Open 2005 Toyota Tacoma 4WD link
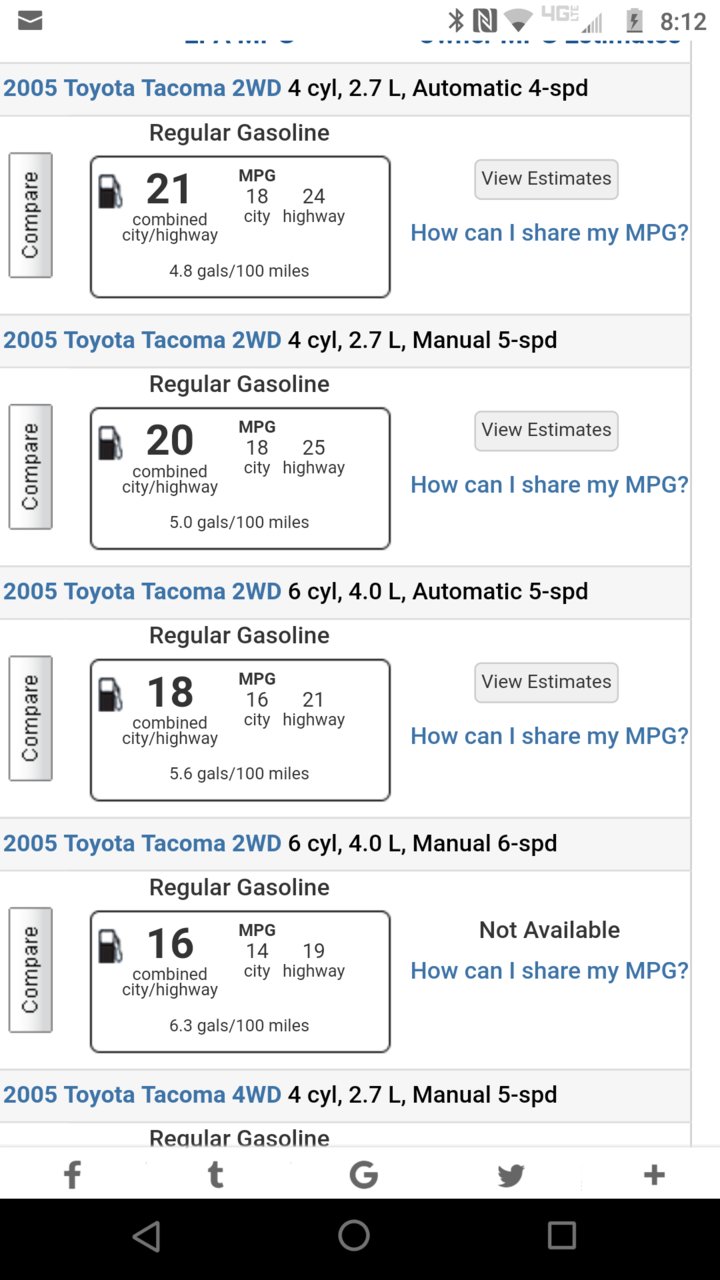This screenshot has width=720, height=1280. coord(142,1095)
